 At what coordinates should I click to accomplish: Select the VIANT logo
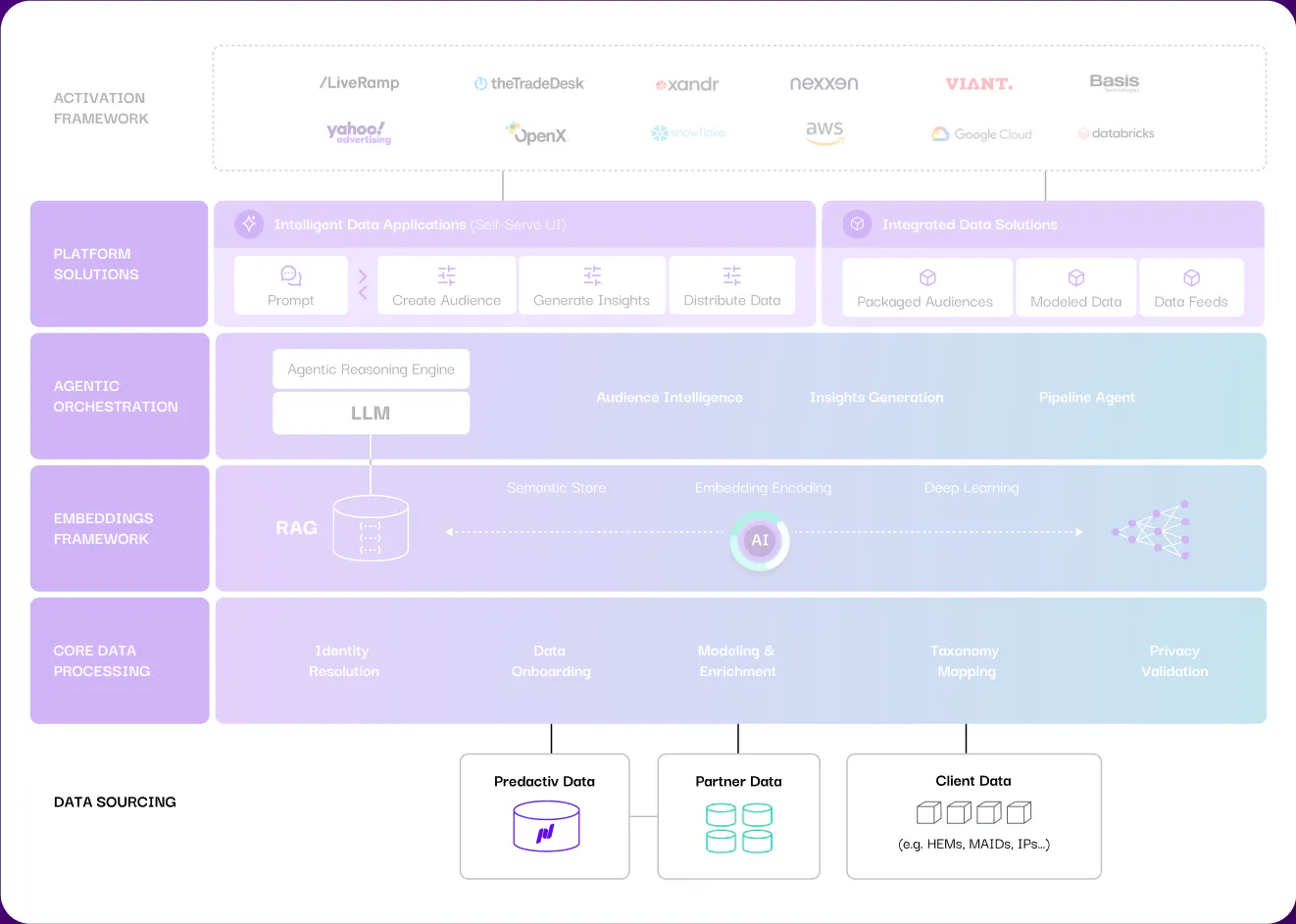coord(979,84)
